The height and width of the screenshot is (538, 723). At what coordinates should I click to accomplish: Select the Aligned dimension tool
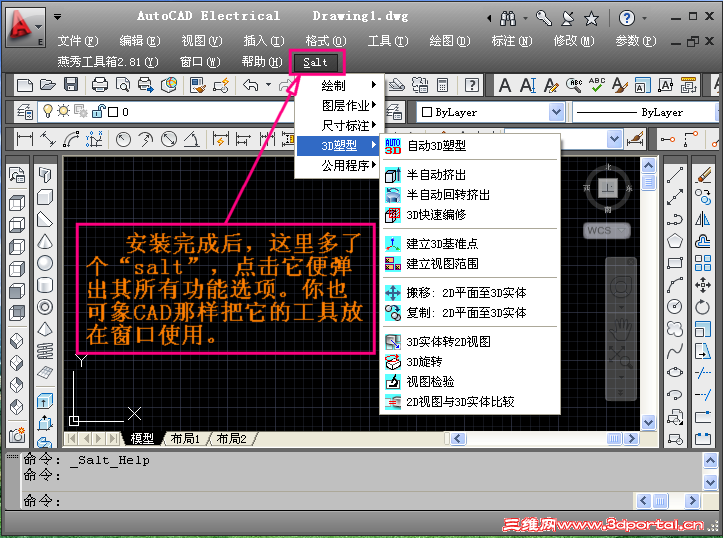coord(47,139)
